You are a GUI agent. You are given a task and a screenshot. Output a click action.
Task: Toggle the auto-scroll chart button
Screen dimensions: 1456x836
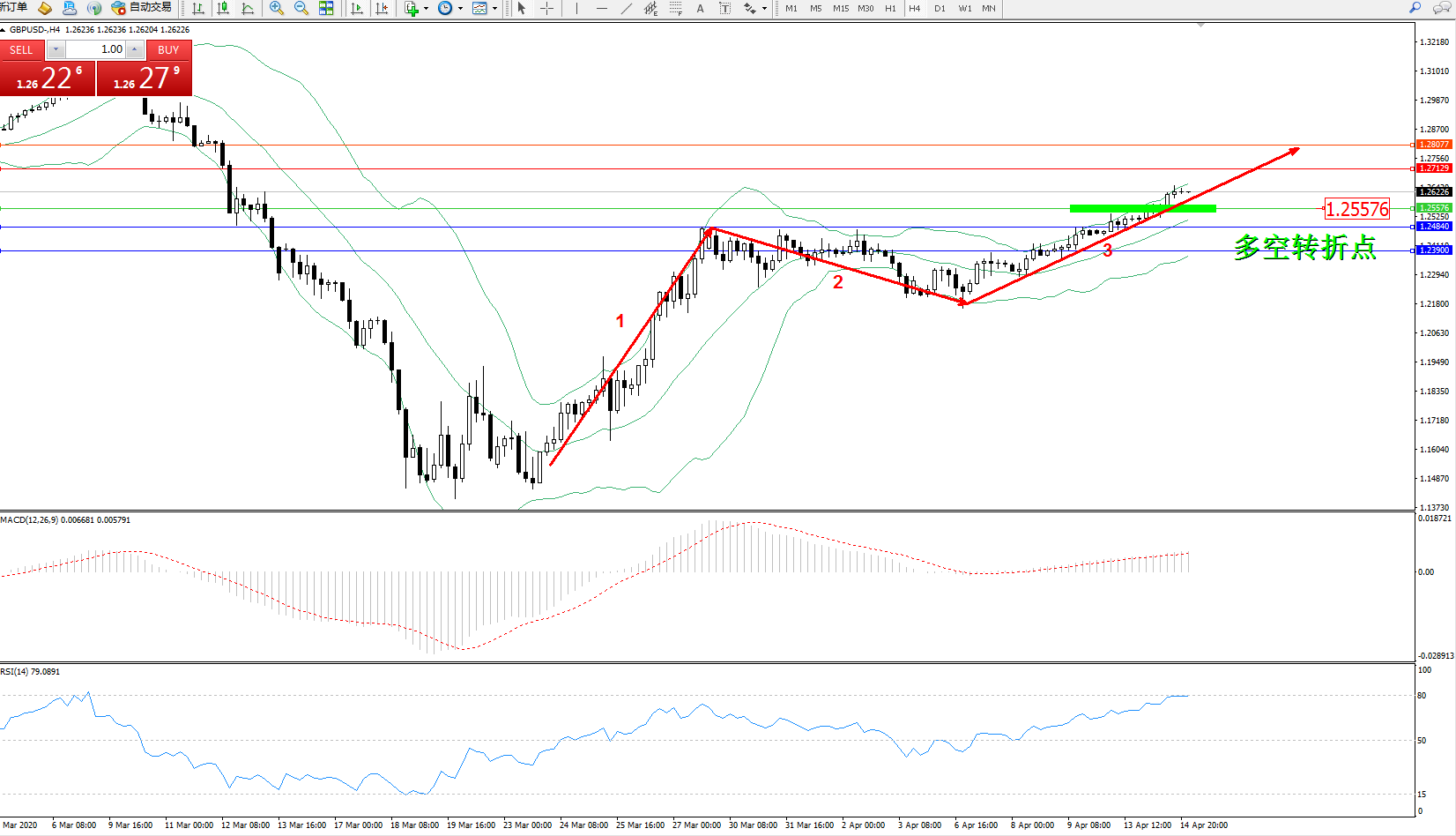[357, 9]
